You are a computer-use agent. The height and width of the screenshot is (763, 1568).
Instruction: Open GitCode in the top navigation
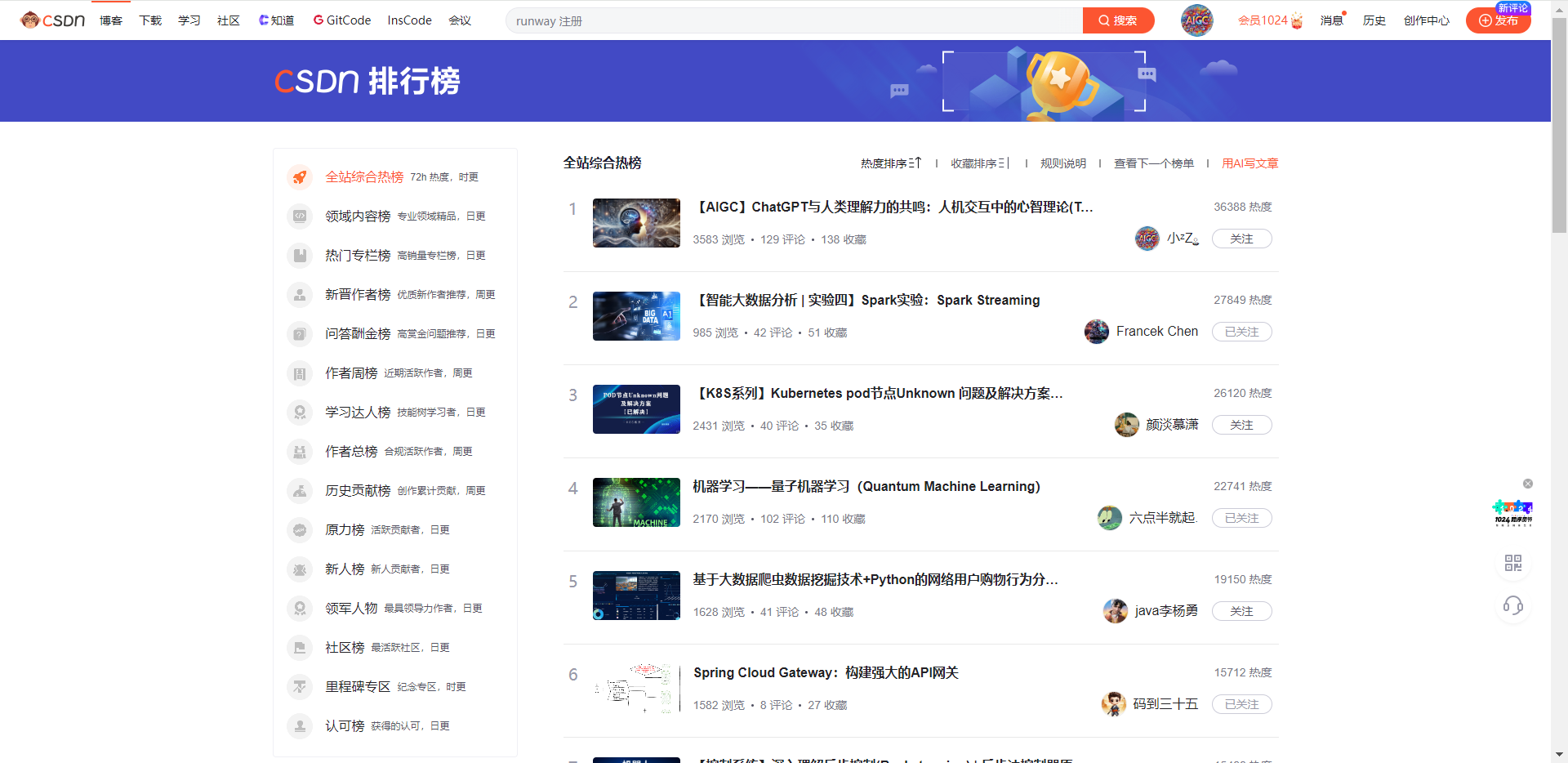(x=342, y=20)
